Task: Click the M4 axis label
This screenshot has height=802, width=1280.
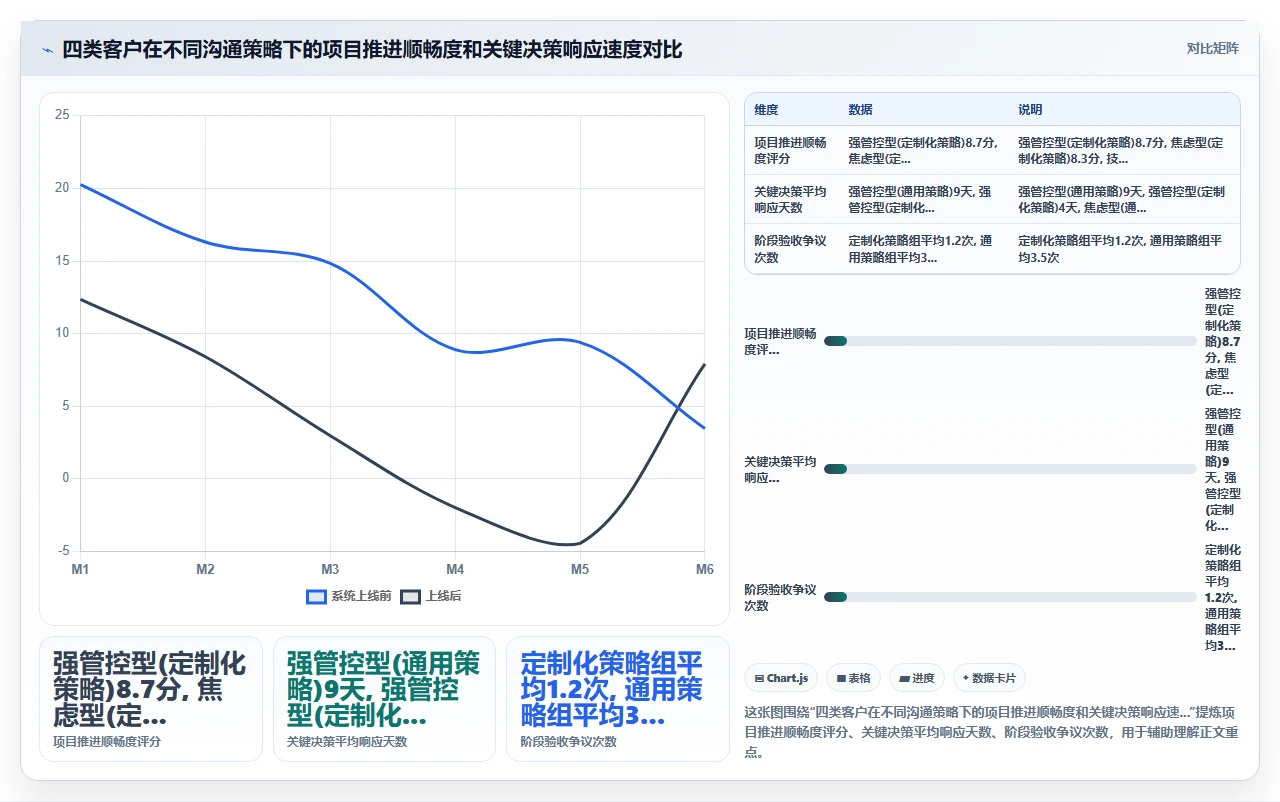Action: point(455,569)
